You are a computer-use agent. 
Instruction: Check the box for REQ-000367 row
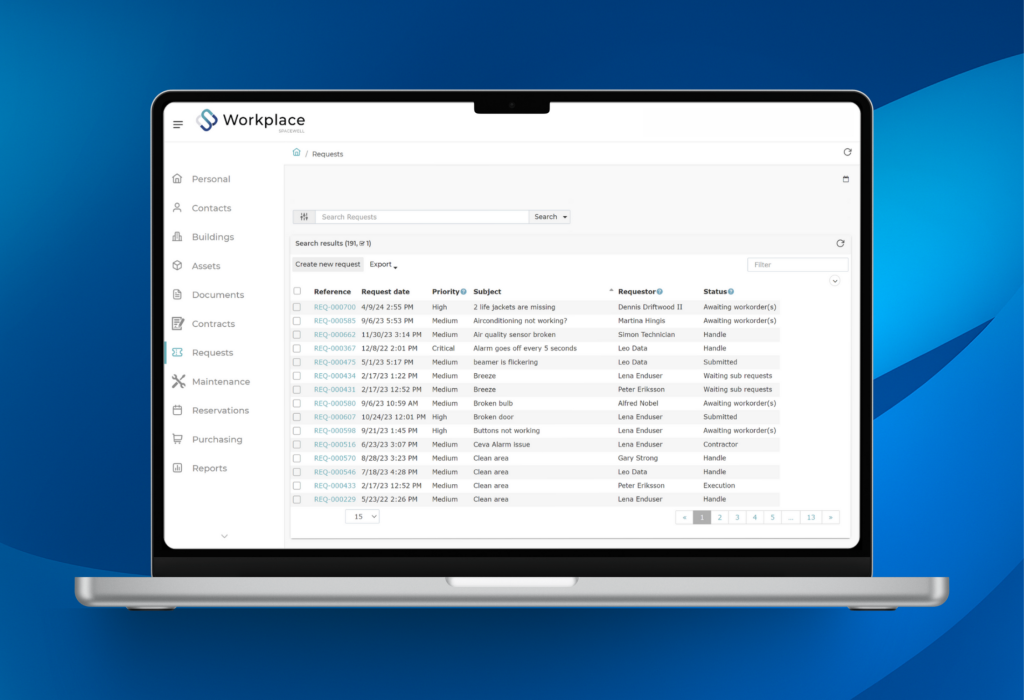coord(297,348)
